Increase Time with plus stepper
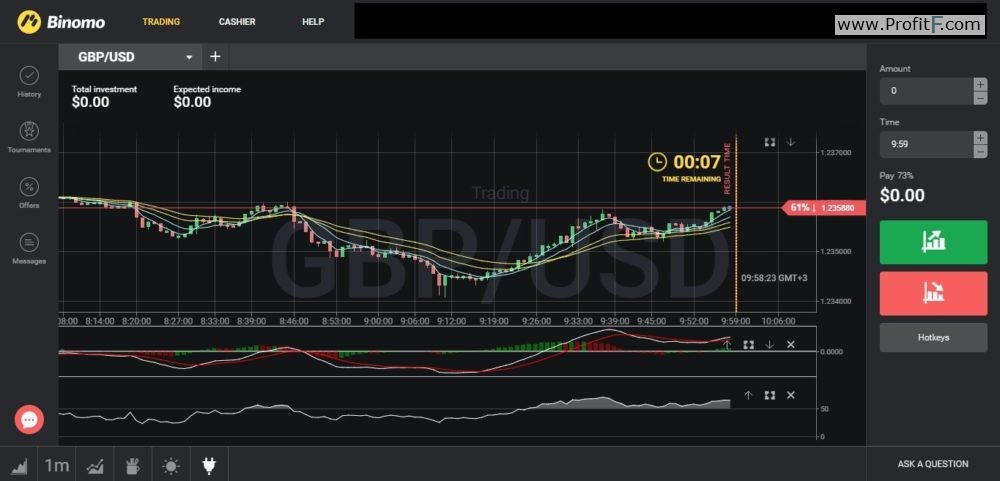The height and width of the screenshot is (481, 1000). pyautogui.click(x=980, y=137)
